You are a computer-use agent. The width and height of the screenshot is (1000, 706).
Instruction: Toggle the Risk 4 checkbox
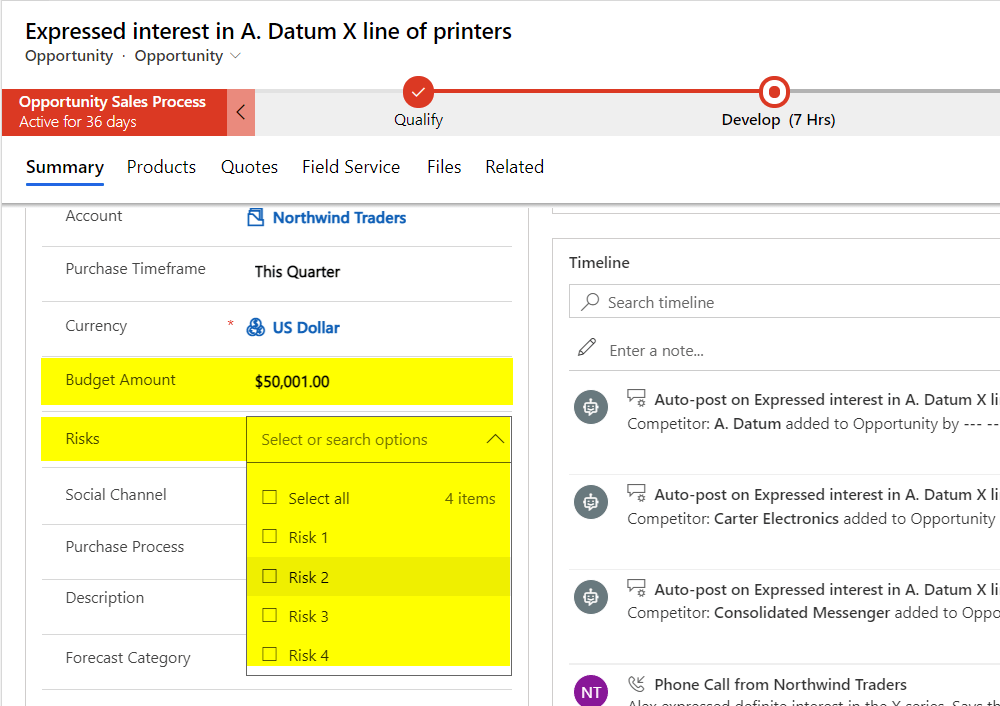point(269,655)
